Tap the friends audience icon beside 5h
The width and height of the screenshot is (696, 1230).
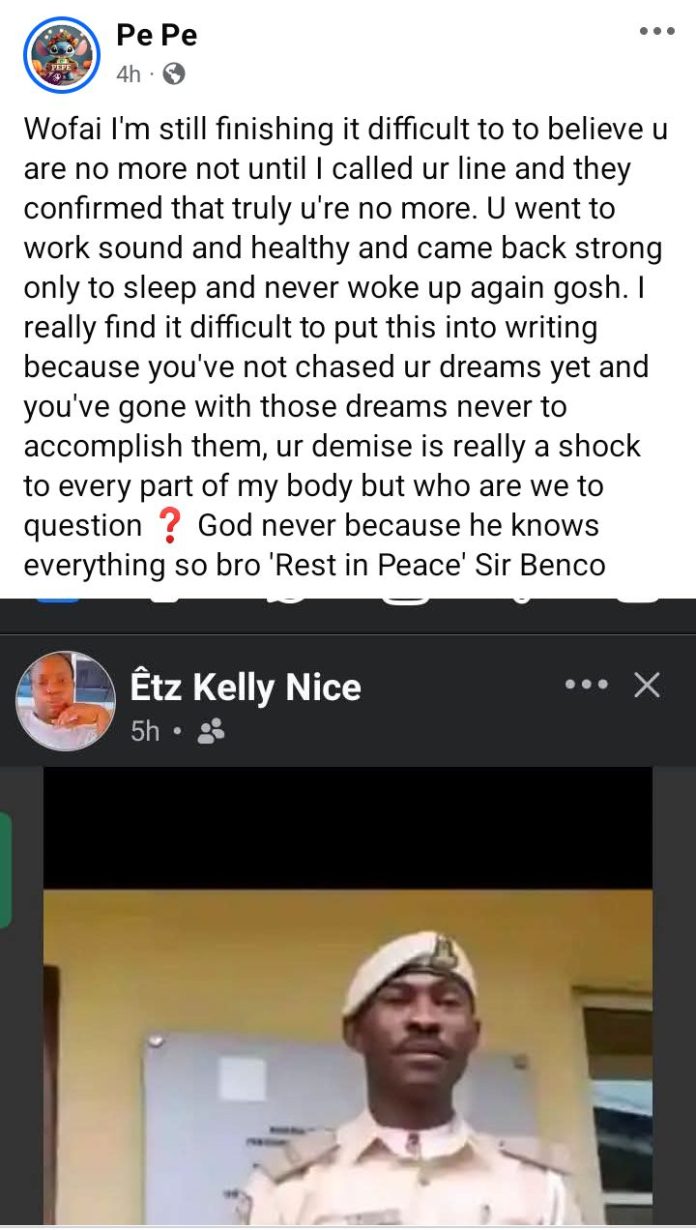(210, 732)
